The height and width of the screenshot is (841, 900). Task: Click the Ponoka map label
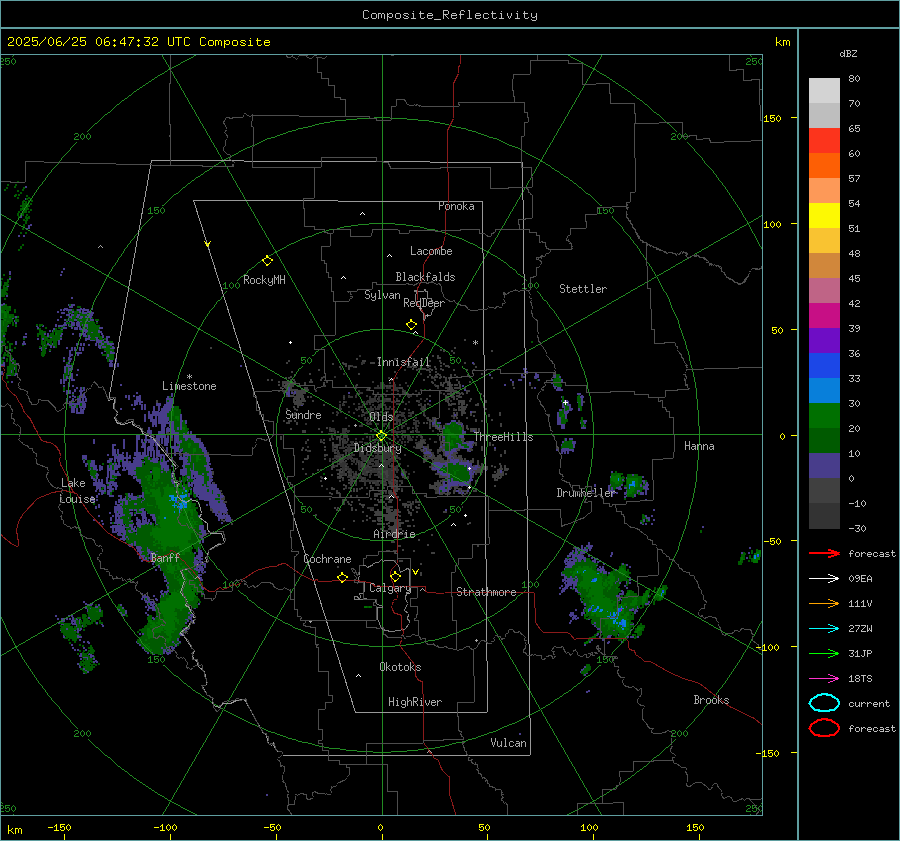[x=456, y=206]
